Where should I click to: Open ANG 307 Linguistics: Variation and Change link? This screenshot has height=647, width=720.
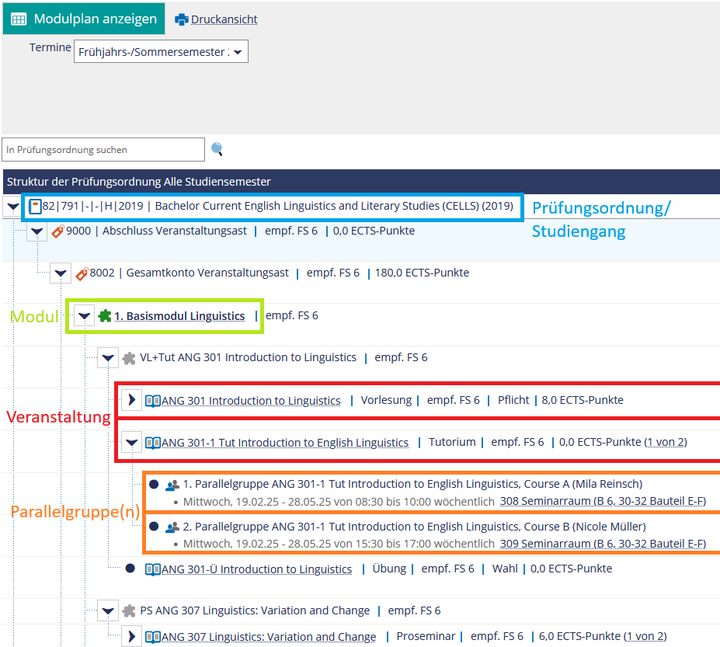(269, 637)
